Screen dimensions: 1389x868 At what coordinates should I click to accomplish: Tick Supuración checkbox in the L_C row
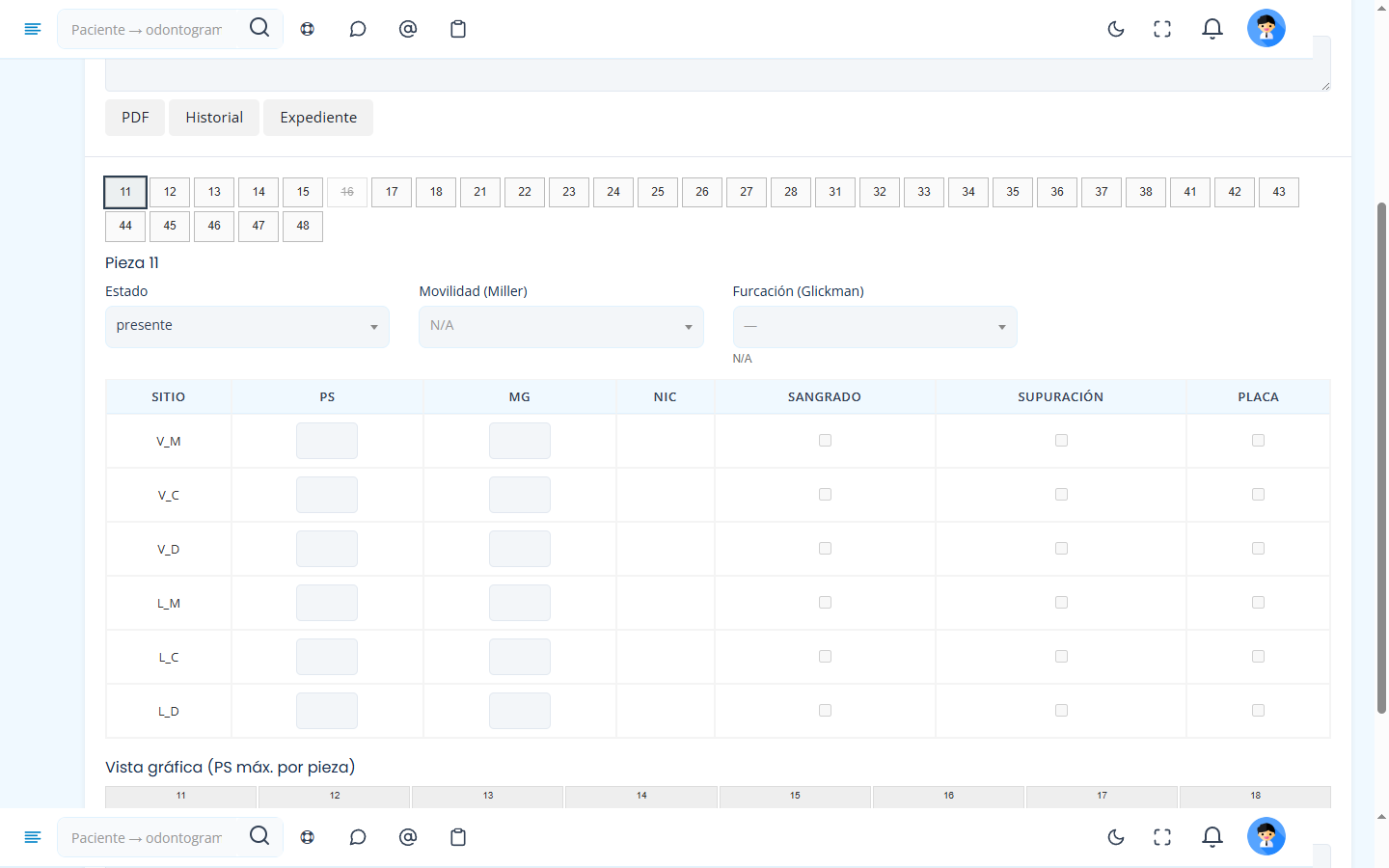coord(1061,657)
